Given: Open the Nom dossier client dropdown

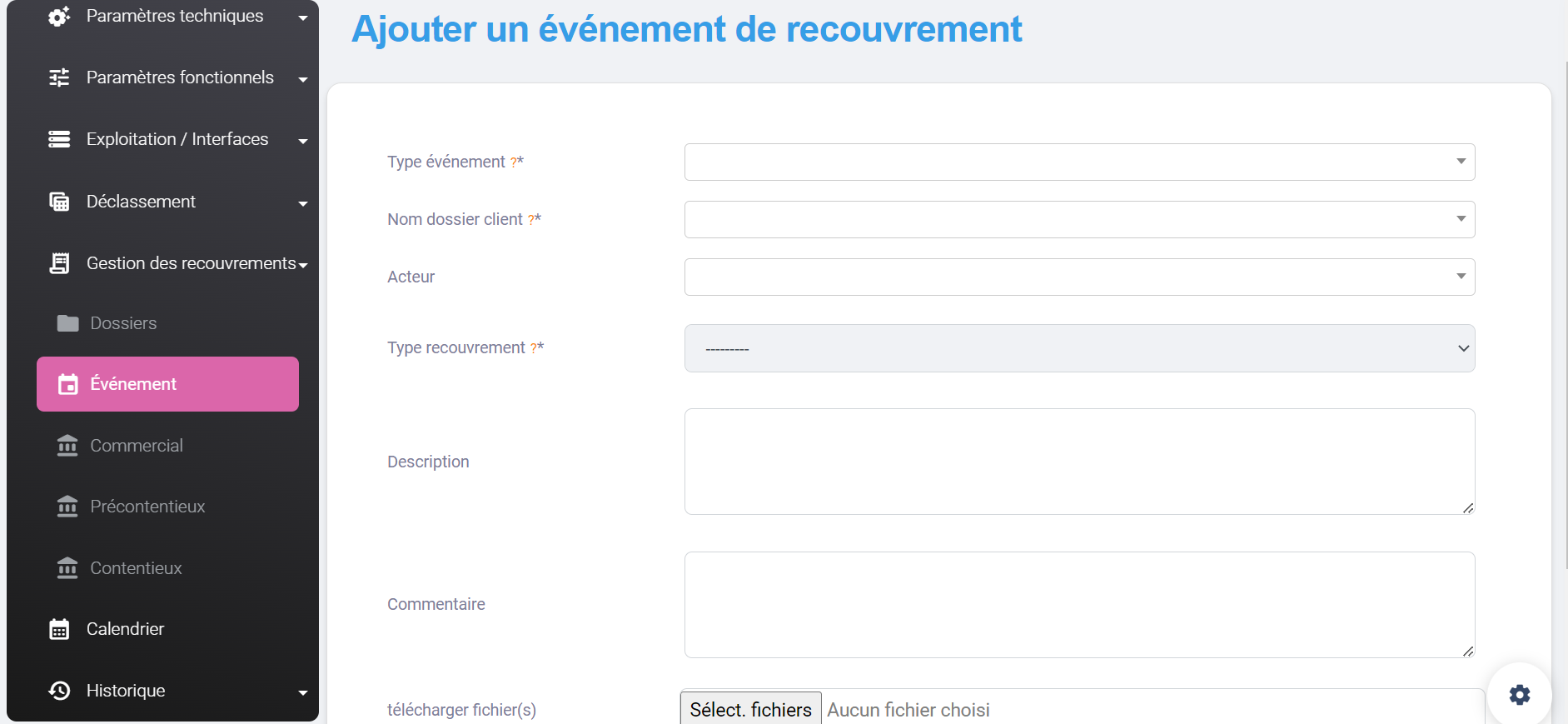Looking at the screenshot, I should tap(1079, 219).
